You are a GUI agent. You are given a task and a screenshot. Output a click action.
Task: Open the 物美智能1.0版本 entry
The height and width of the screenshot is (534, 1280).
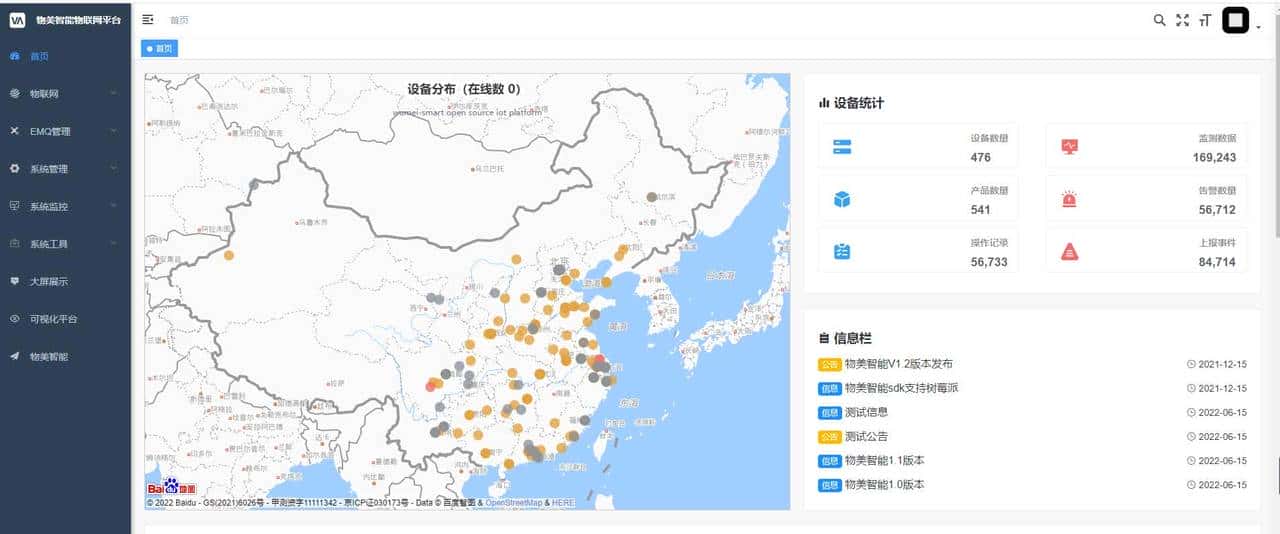click(885, 485)
